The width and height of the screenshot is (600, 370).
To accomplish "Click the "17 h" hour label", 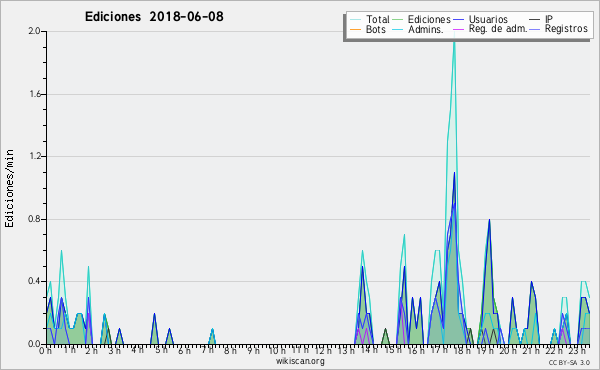I will click(439, 350).
